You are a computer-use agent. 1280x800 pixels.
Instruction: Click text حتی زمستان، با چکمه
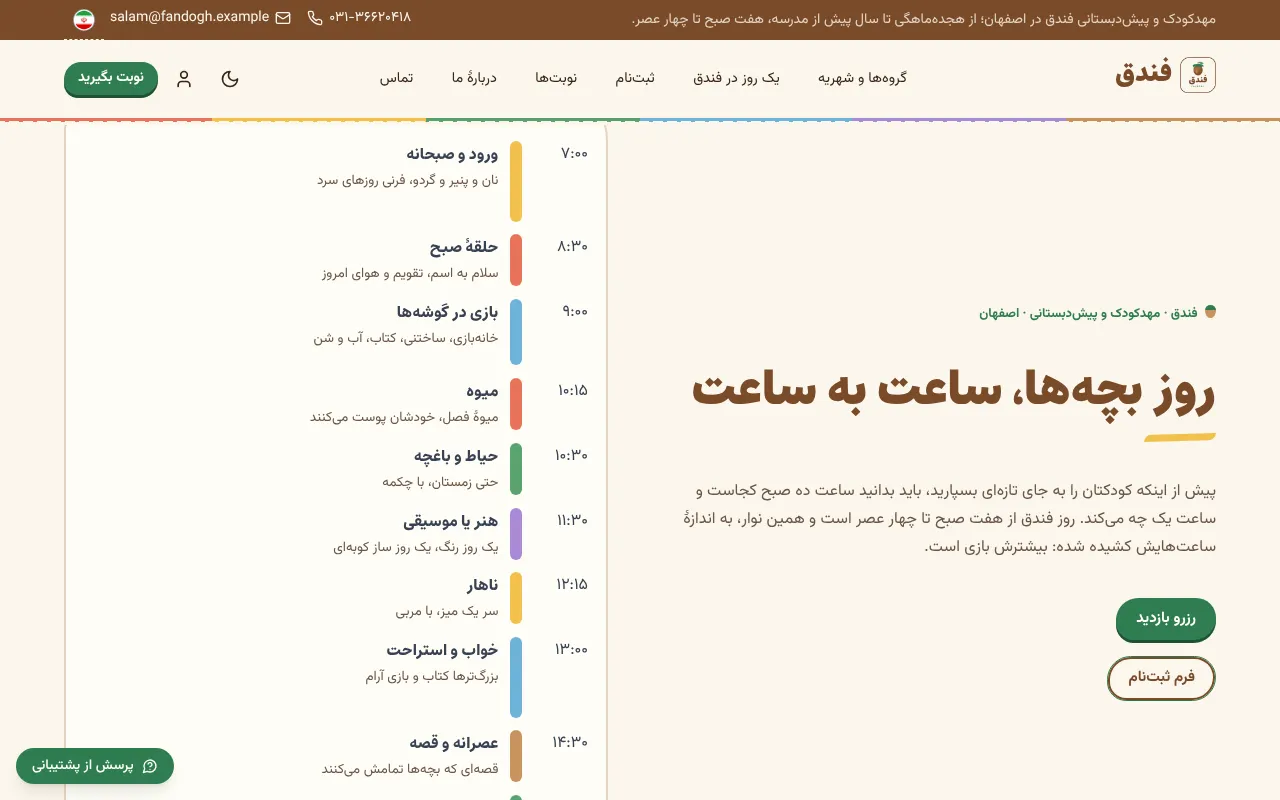coord(440,482)
